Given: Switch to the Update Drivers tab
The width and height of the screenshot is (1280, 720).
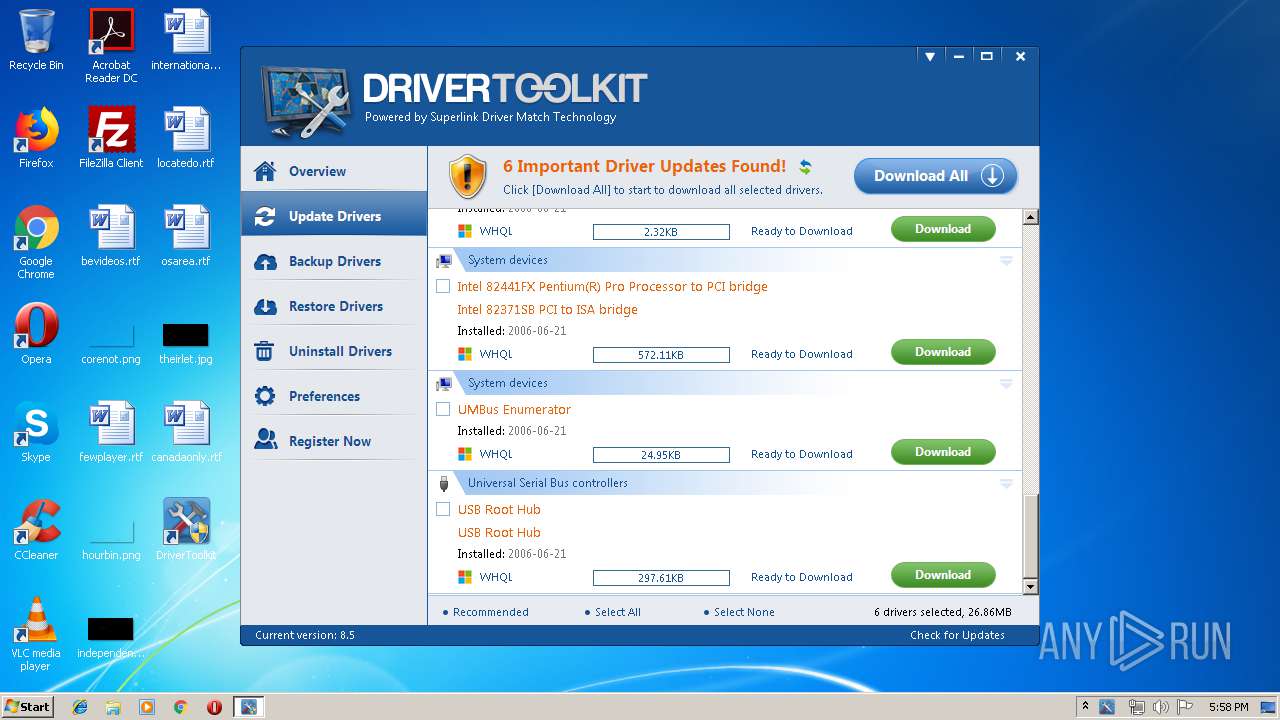Looking at the screenshot, I should pyautogui.click(x=334, y=216).
